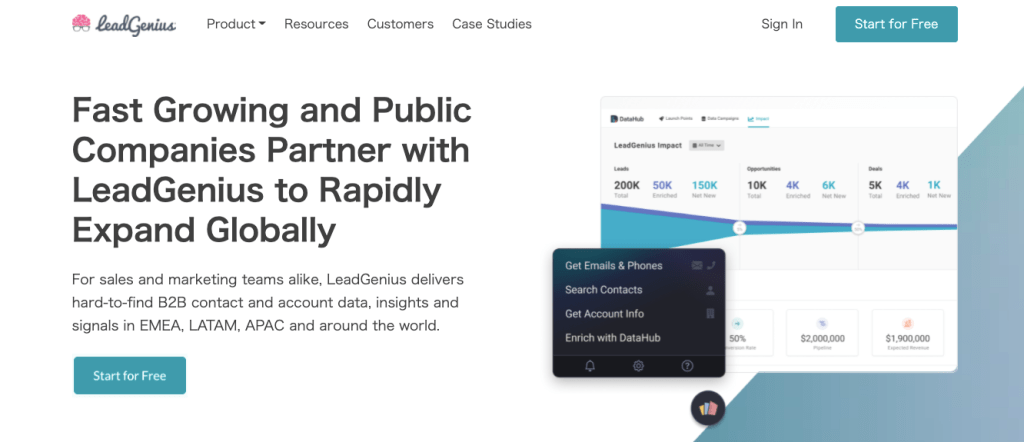Click the funnel marker between Leads and Opportunities
This screenshot has height=442, width=1024.
coord(739,228)
